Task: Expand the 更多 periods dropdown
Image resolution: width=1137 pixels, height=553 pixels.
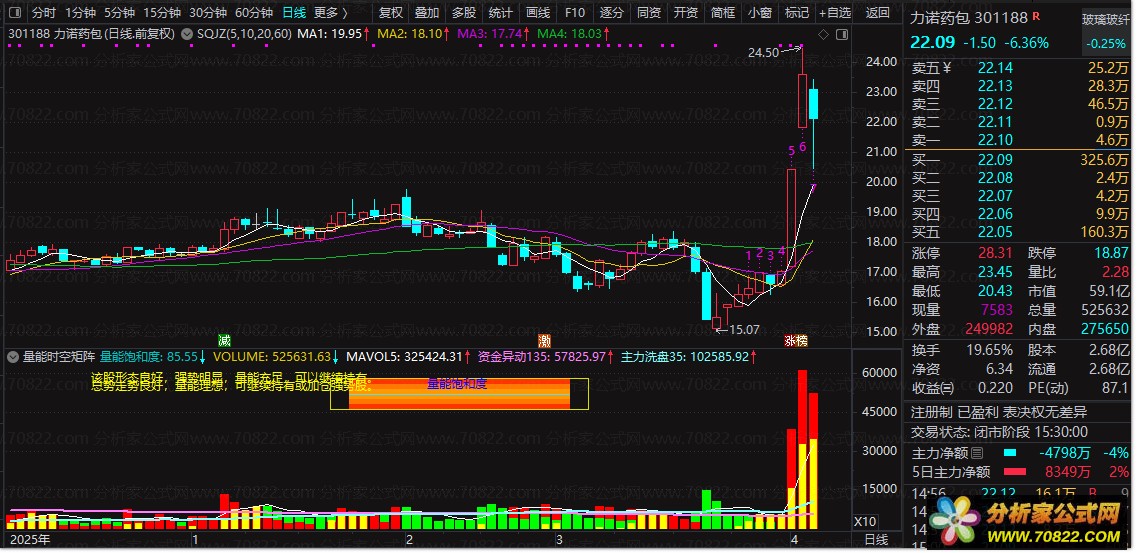Action: pos(330,12)
